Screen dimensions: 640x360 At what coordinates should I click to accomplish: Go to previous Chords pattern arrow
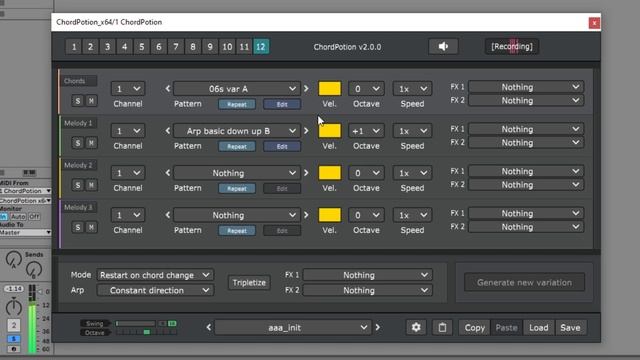(x=168, y=89)
